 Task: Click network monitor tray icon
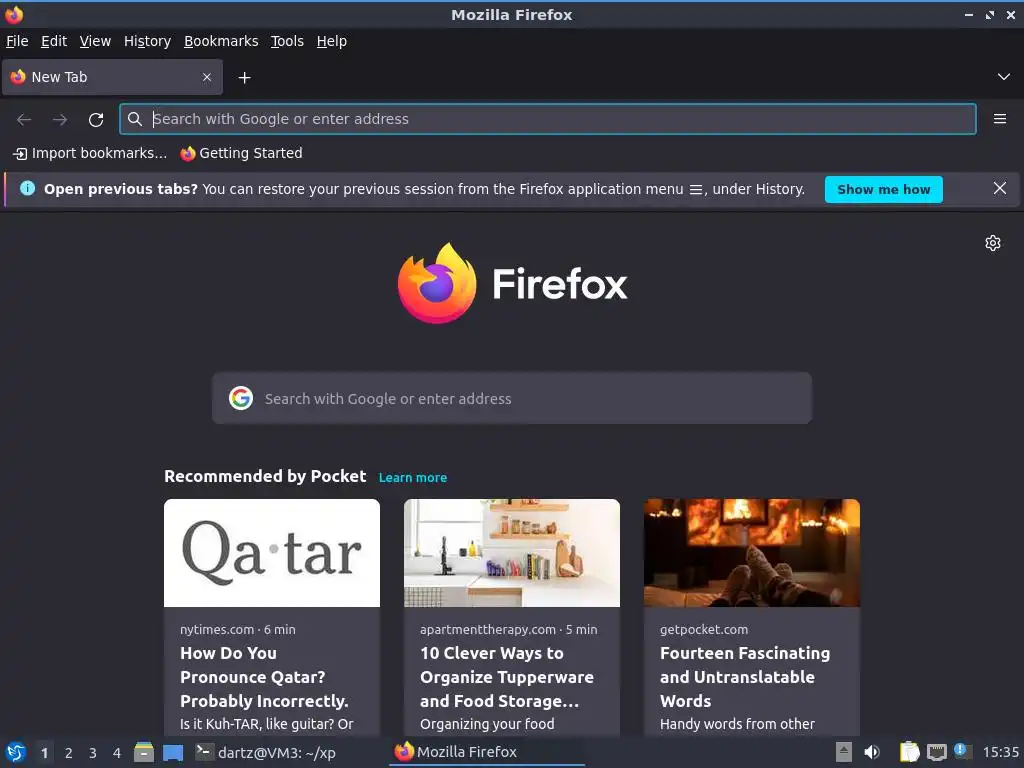pos(937,753)
